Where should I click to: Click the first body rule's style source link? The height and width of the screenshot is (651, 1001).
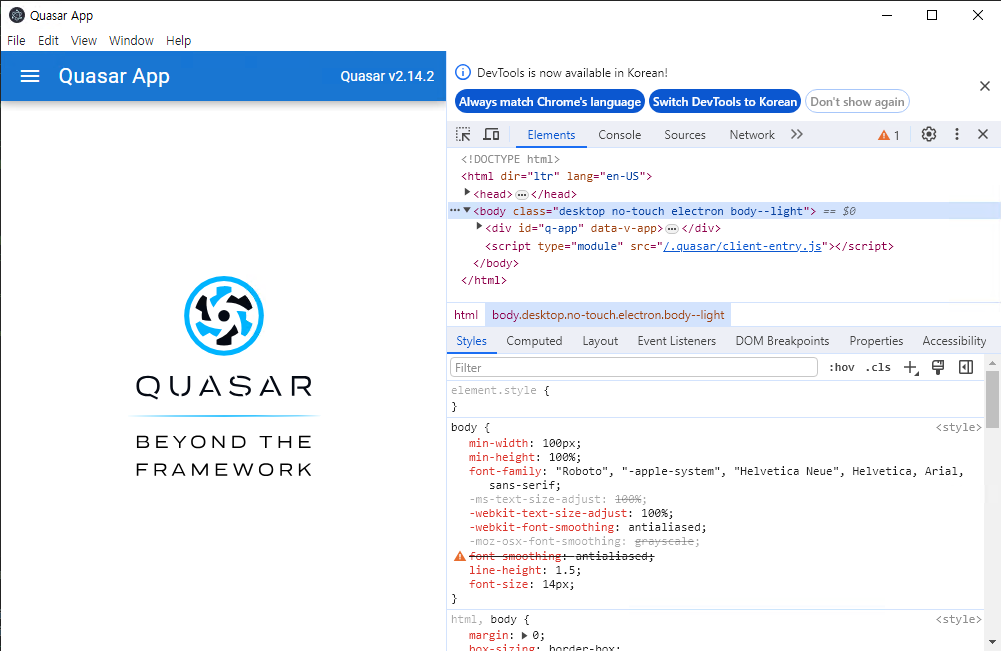pyautogui.click(x=958, y=428)
